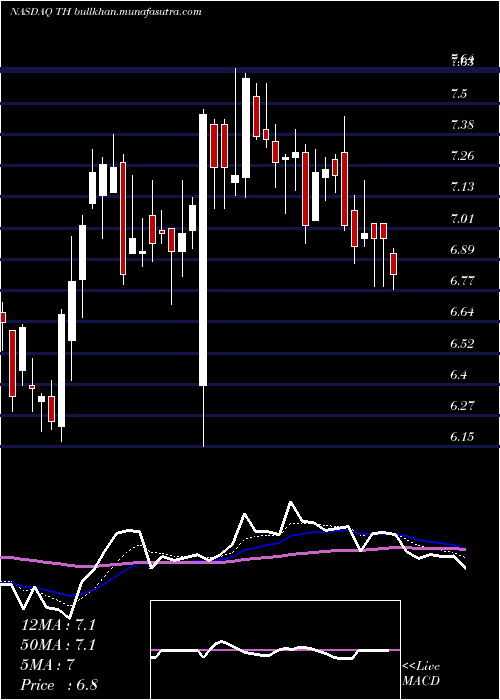Click the 7.26 price level label
This screenshot has width=500, height=700.
(462, 156)
